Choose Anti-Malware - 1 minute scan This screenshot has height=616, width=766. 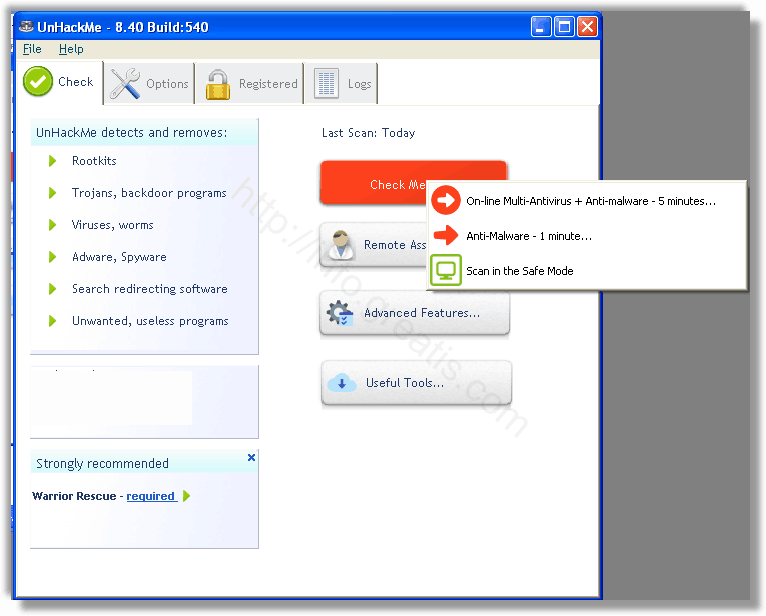tap(588, 236)
